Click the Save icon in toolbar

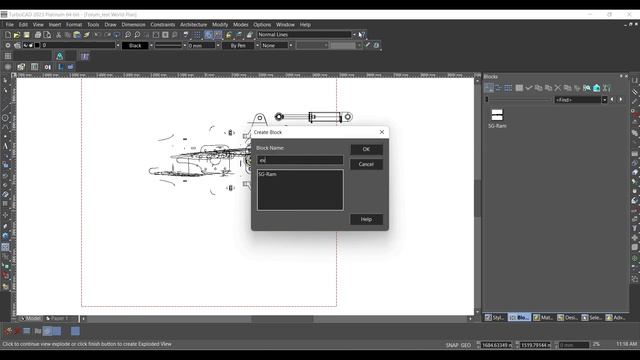click(27, 35)
